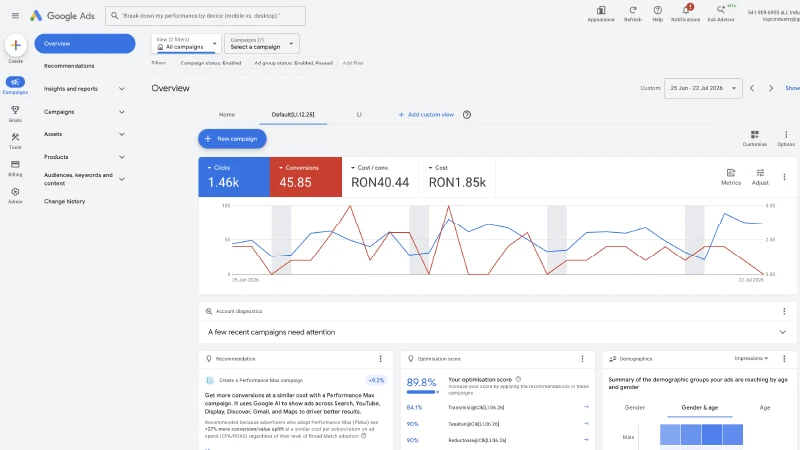Screen dimensions: 800x450
Task: Switch to the Home view tab
Action: [x=227, y=115]
